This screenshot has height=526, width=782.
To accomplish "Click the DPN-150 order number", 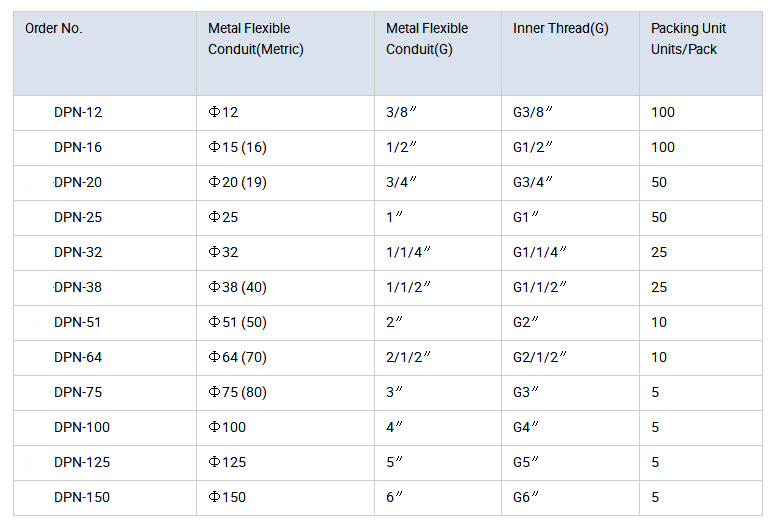I will [82, 497].
